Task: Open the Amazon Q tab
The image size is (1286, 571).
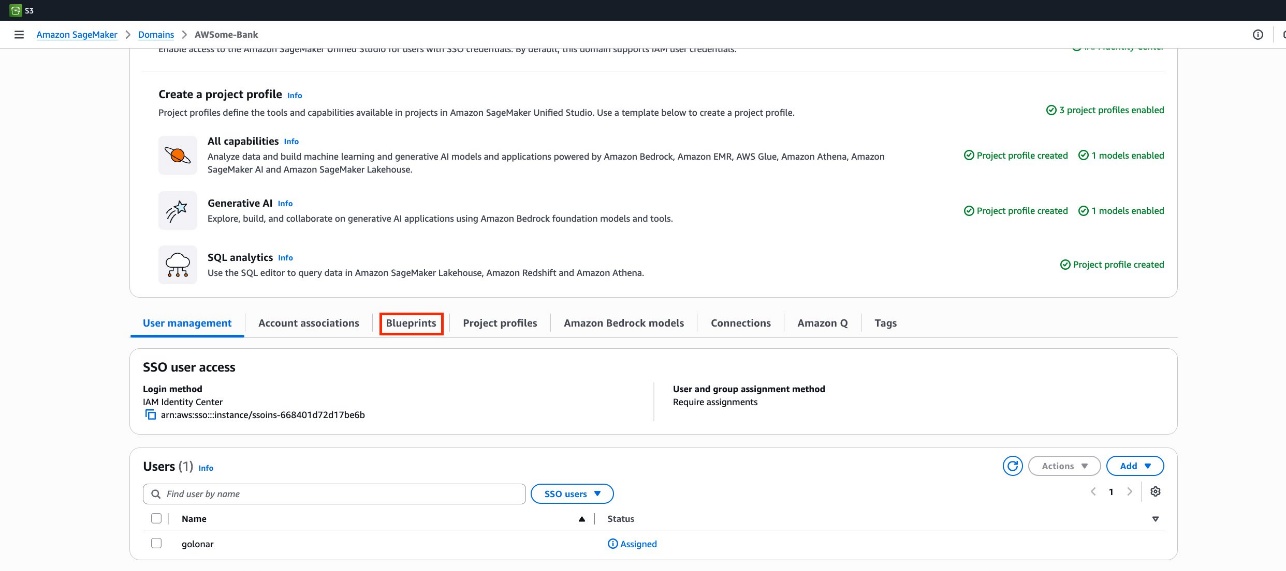Action: (823, 323)
